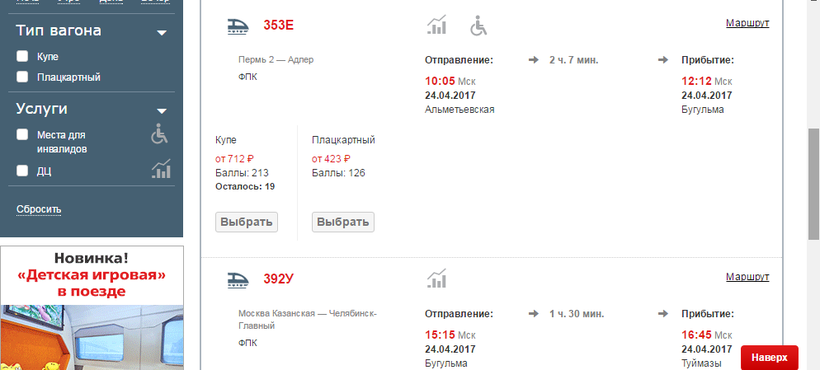Click chart icon next to ДЦ filter
The width and height of the screenshot is (820, 370).
[x=161, y=169]
